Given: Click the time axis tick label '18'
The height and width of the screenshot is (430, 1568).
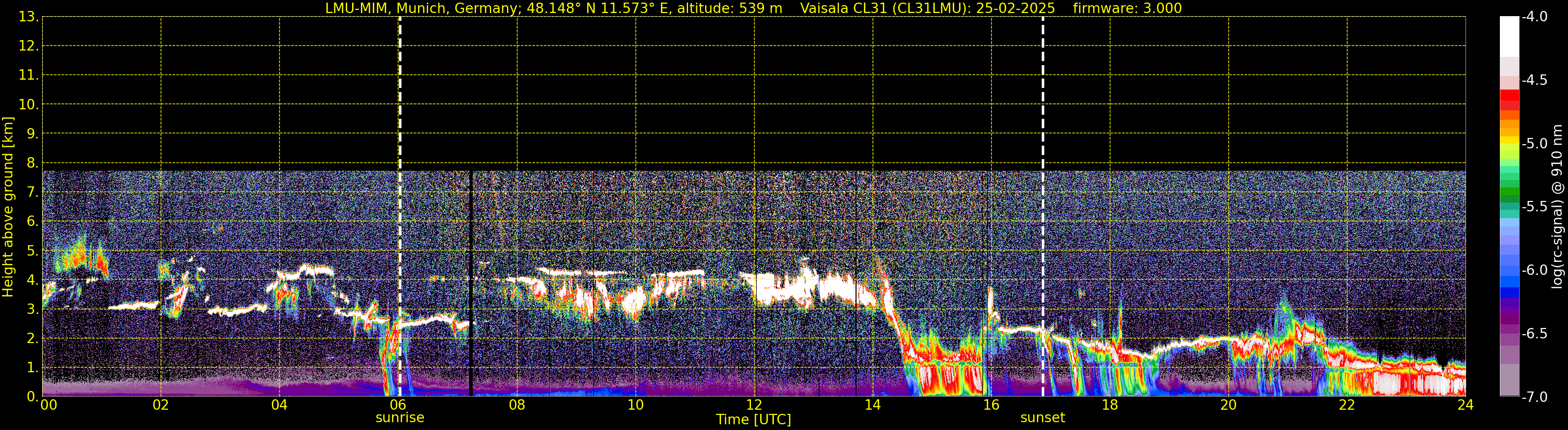Looking at the screenshot, I should 1110,405.
